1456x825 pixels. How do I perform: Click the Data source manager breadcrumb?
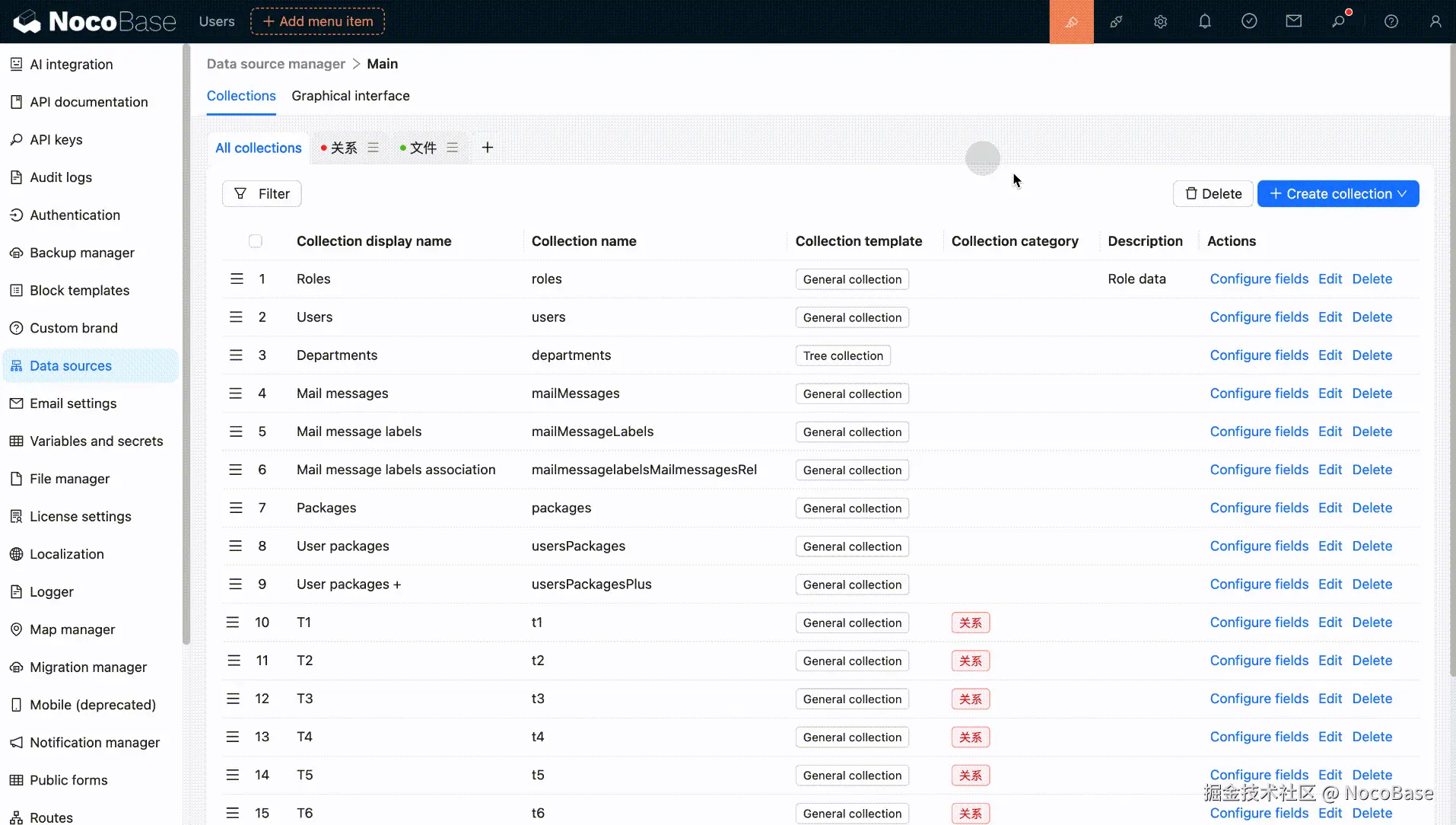click(275, 64)
